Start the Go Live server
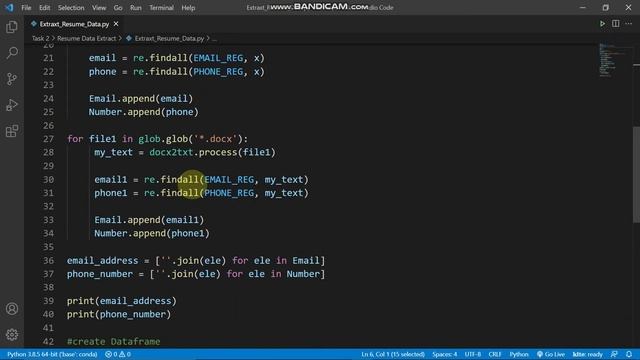The height and width of the screenshot is (360, 640). pos(551,354)
